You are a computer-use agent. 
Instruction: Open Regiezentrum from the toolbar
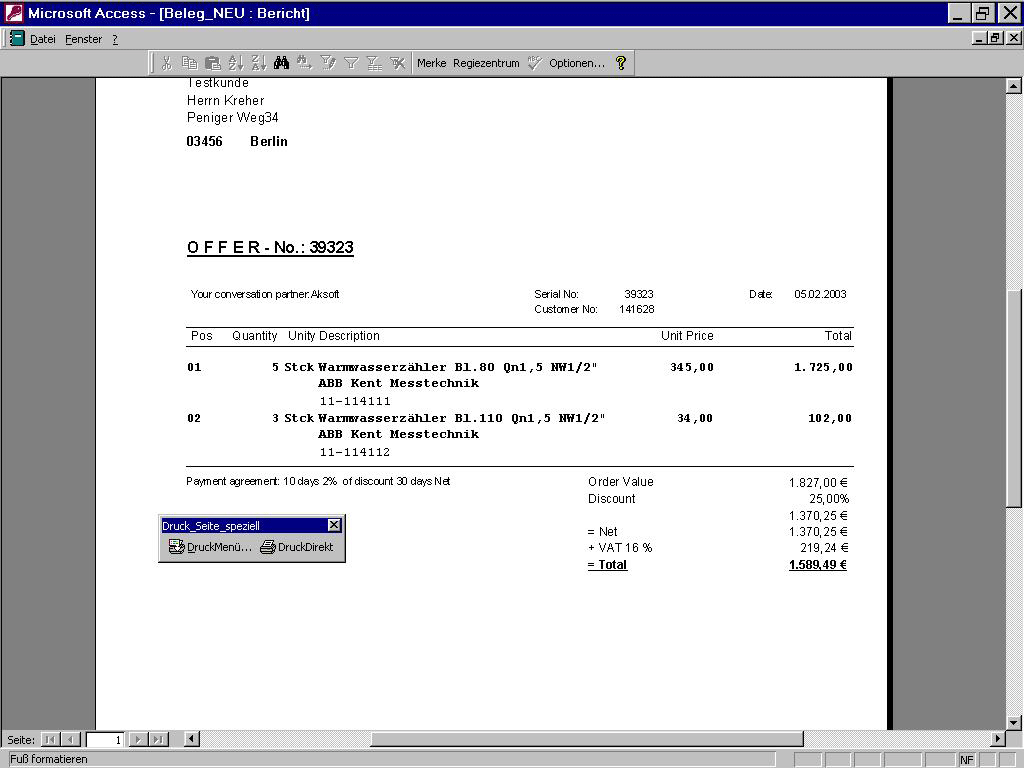[486, 63]
